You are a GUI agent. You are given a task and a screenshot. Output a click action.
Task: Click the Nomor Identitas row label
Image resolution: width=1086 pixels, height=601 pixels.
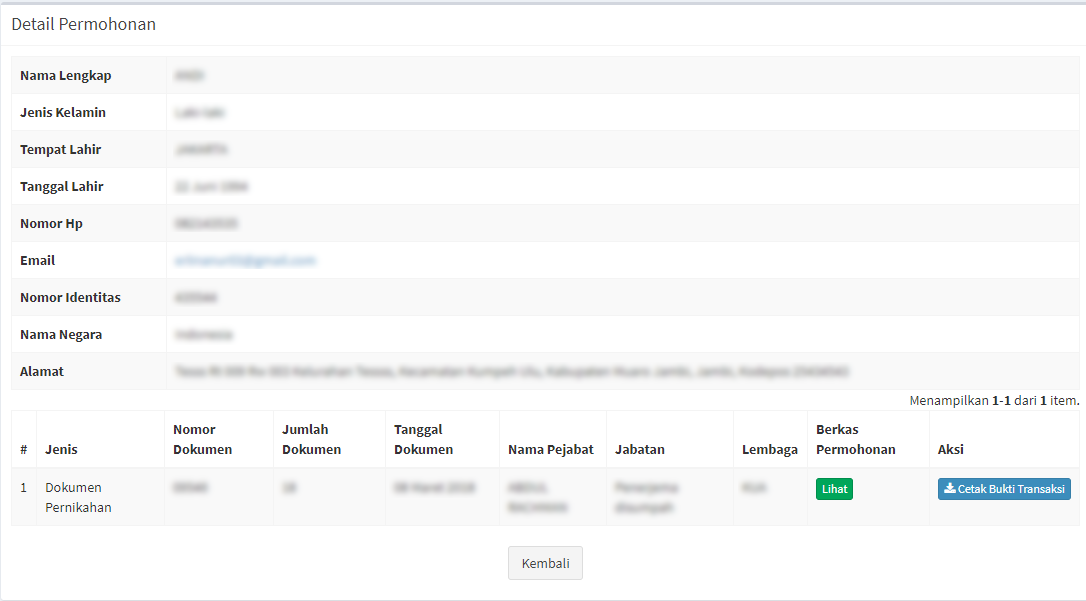pos(70,298)
